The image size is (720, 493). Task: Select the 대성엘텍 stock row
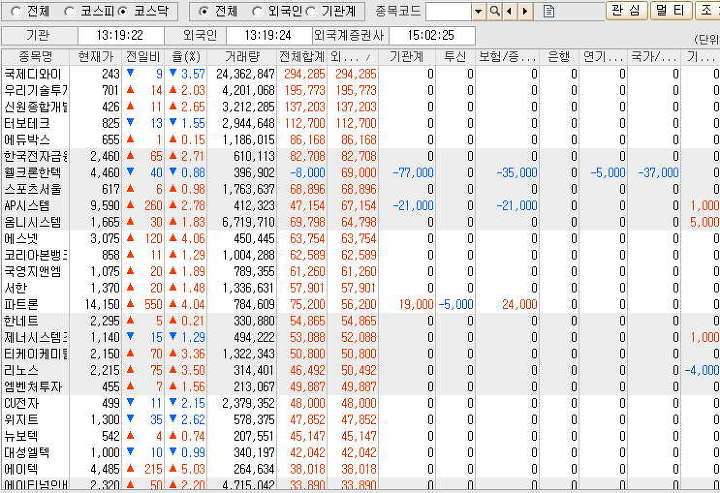point(360,453)
